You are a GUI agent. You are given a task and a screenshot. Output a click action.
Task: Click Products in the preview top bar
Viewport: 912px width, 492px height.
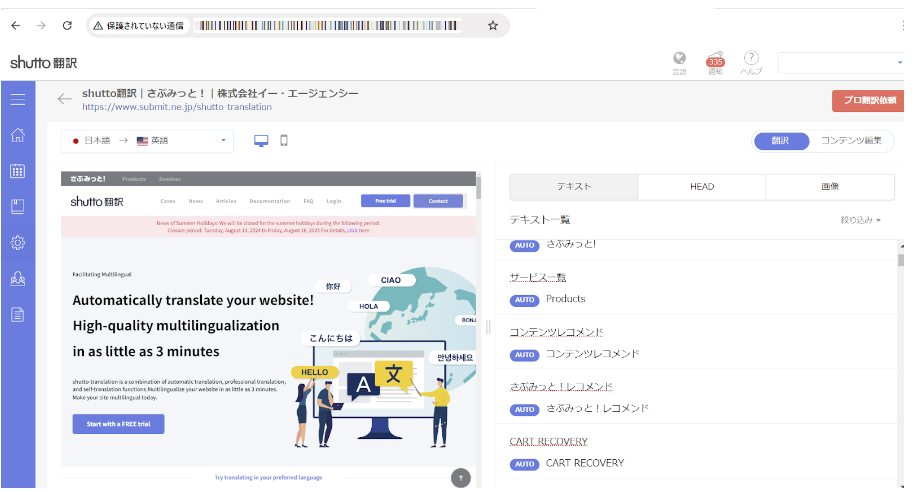pyautogui.click(x=134, y=179)
